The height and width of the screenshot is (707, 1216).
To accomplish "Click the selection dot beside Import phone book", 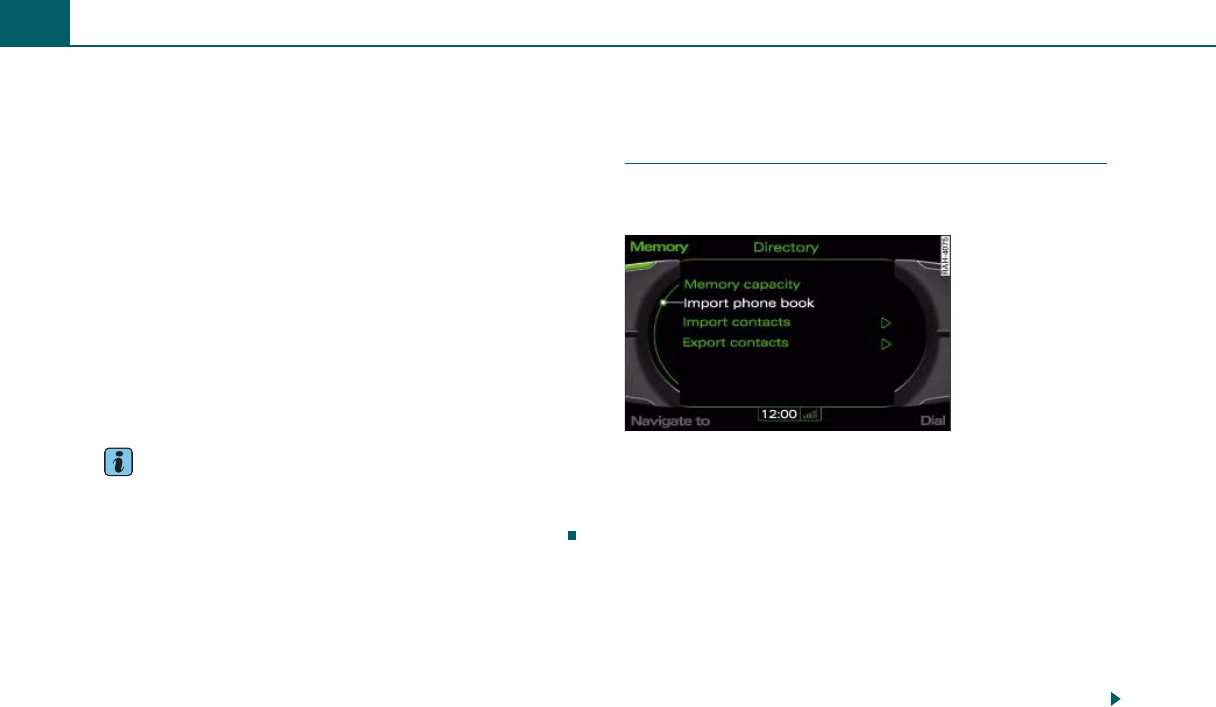I will (x=663, y=303).
